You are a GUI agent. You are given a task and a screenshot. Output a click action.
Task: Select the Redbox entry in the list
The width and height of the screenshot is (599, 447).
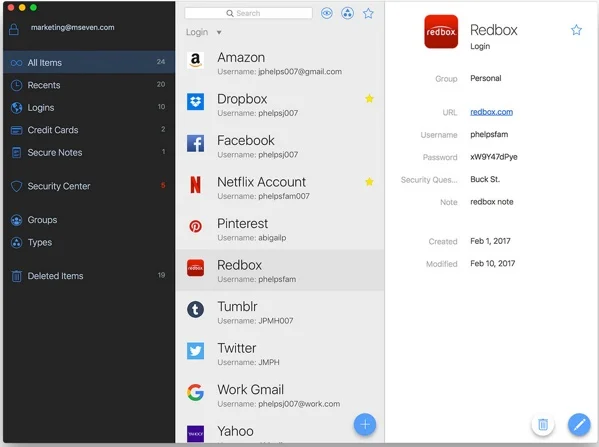tap(280, 270)
